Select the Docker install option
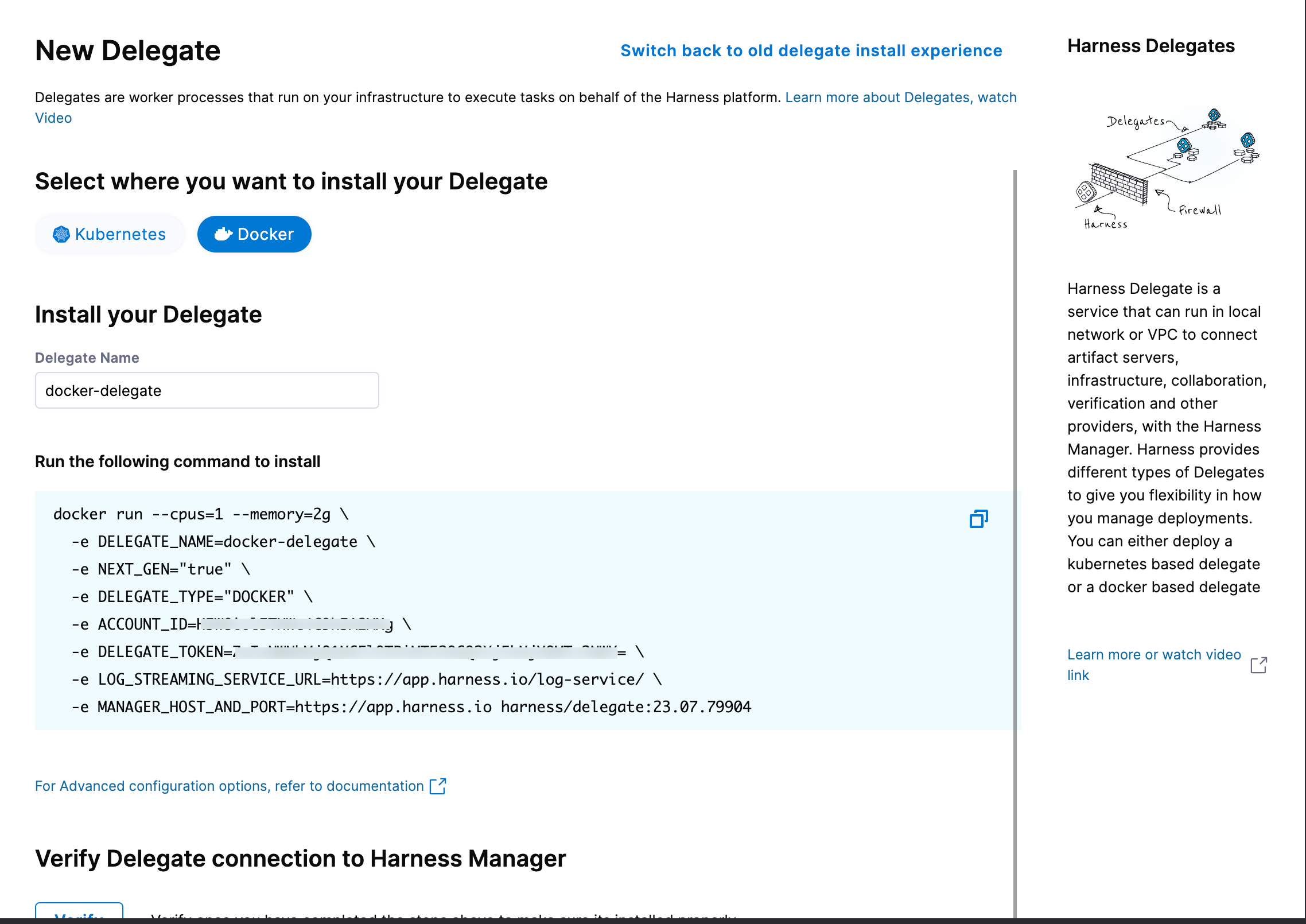The height and width of the screenshot is (924, 1306). (254, 234)
